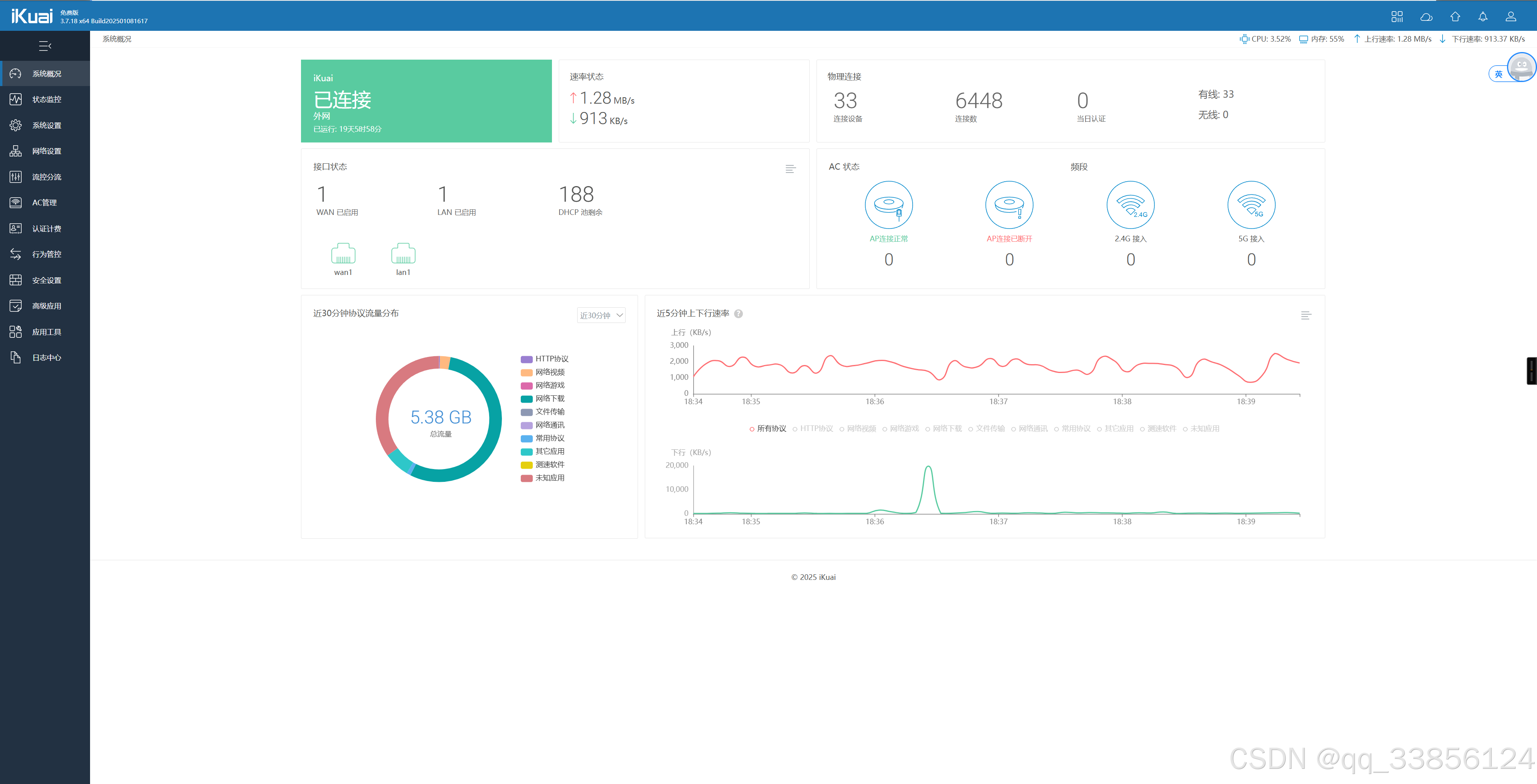Click the cloud icon in header
The height and width of the screenshot is (784, 1537).
pos(1426,17)
